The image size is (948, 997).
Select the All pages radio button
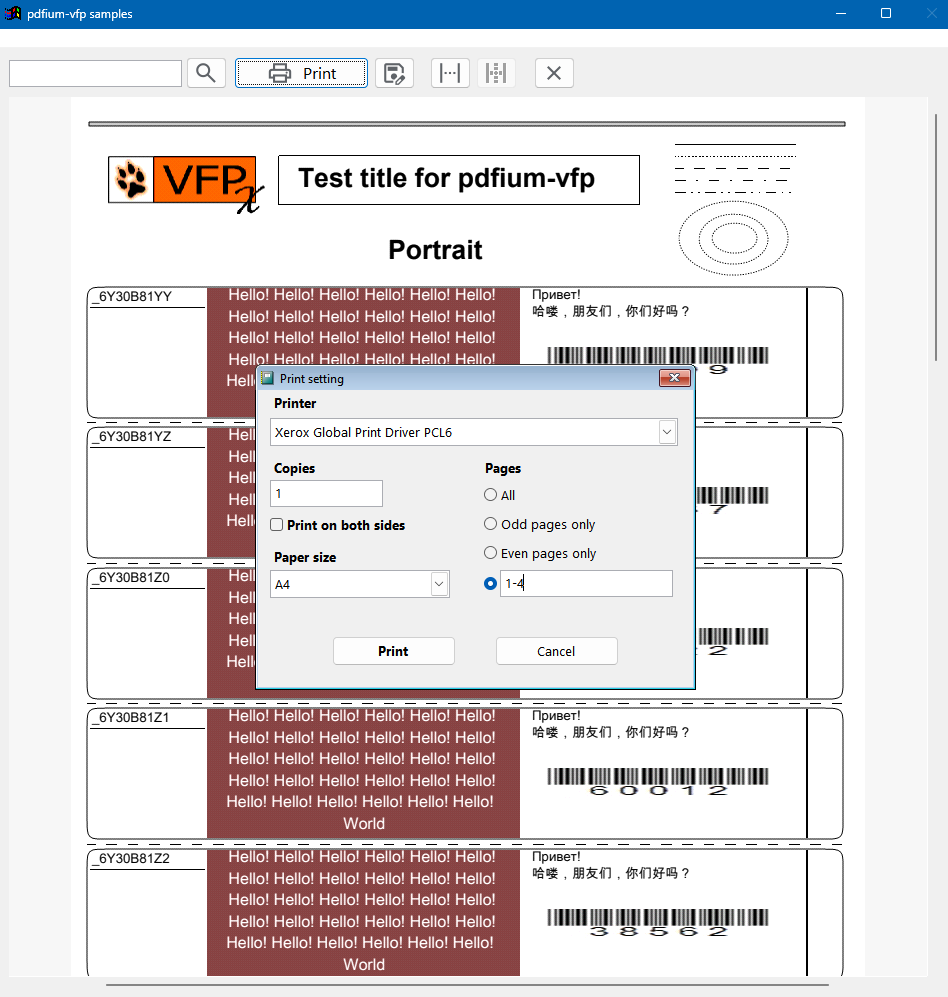(x=490, y=495)
